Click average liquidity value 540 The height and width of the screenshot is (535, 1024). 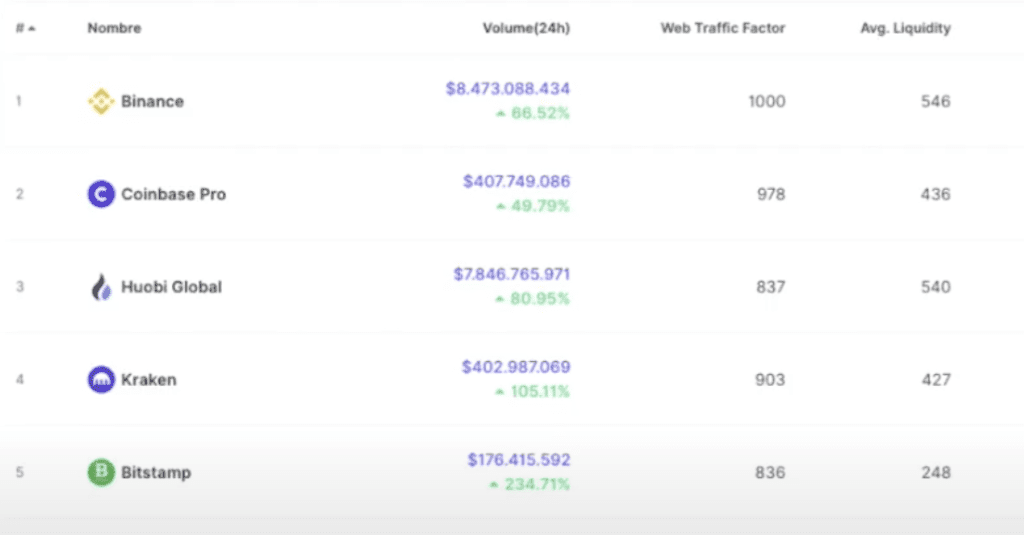[x=935, y=287]
